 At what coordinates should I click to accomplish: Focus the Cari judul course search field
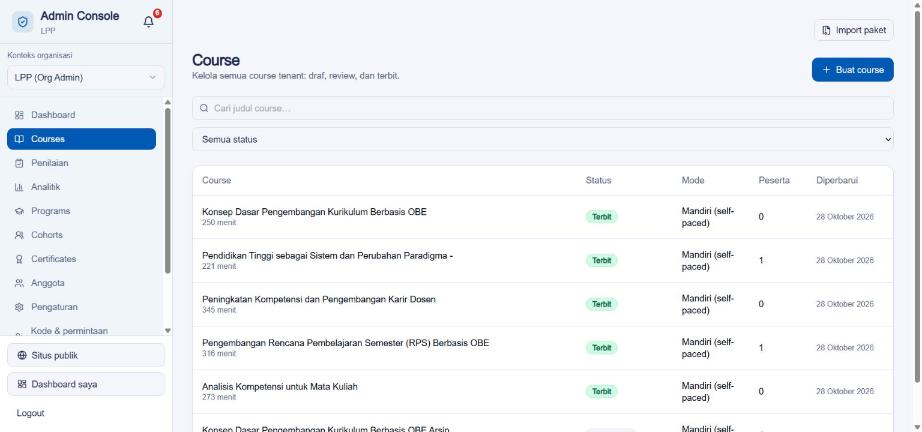(x=543, y=108)
